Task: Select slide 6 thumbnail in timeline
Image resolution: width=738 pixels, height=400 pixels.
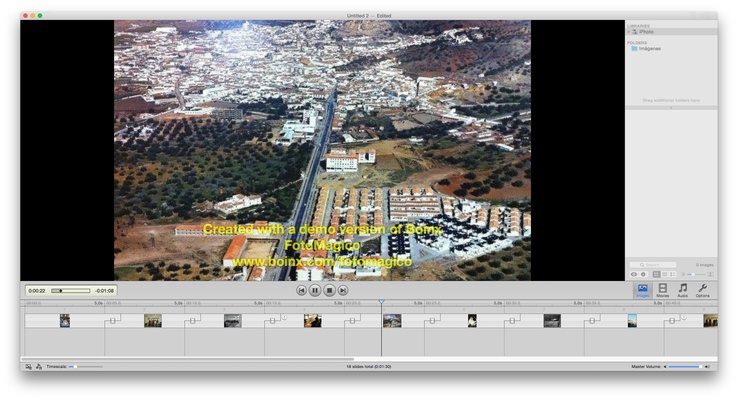Action: (472, 320)
